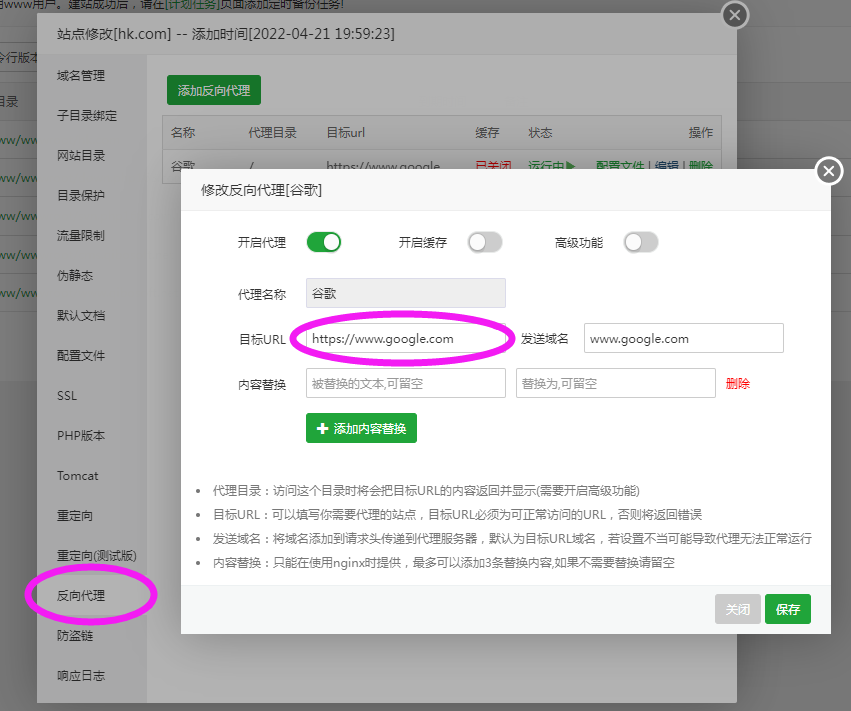Click the 操作 column header
Image resolution: width=851 pixels, height=711 pixels.
tap(701, 133)
